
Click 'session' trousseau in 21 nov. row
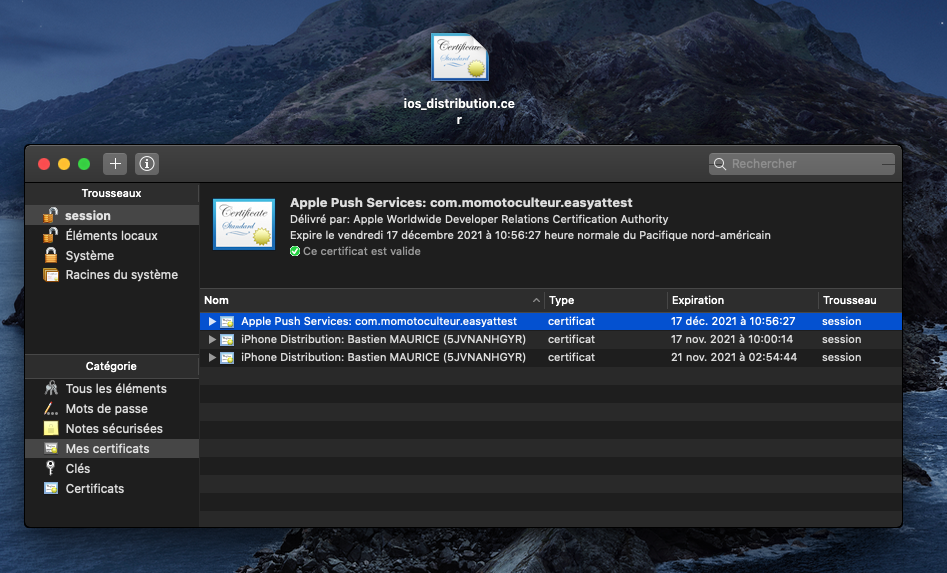(841, 357)
